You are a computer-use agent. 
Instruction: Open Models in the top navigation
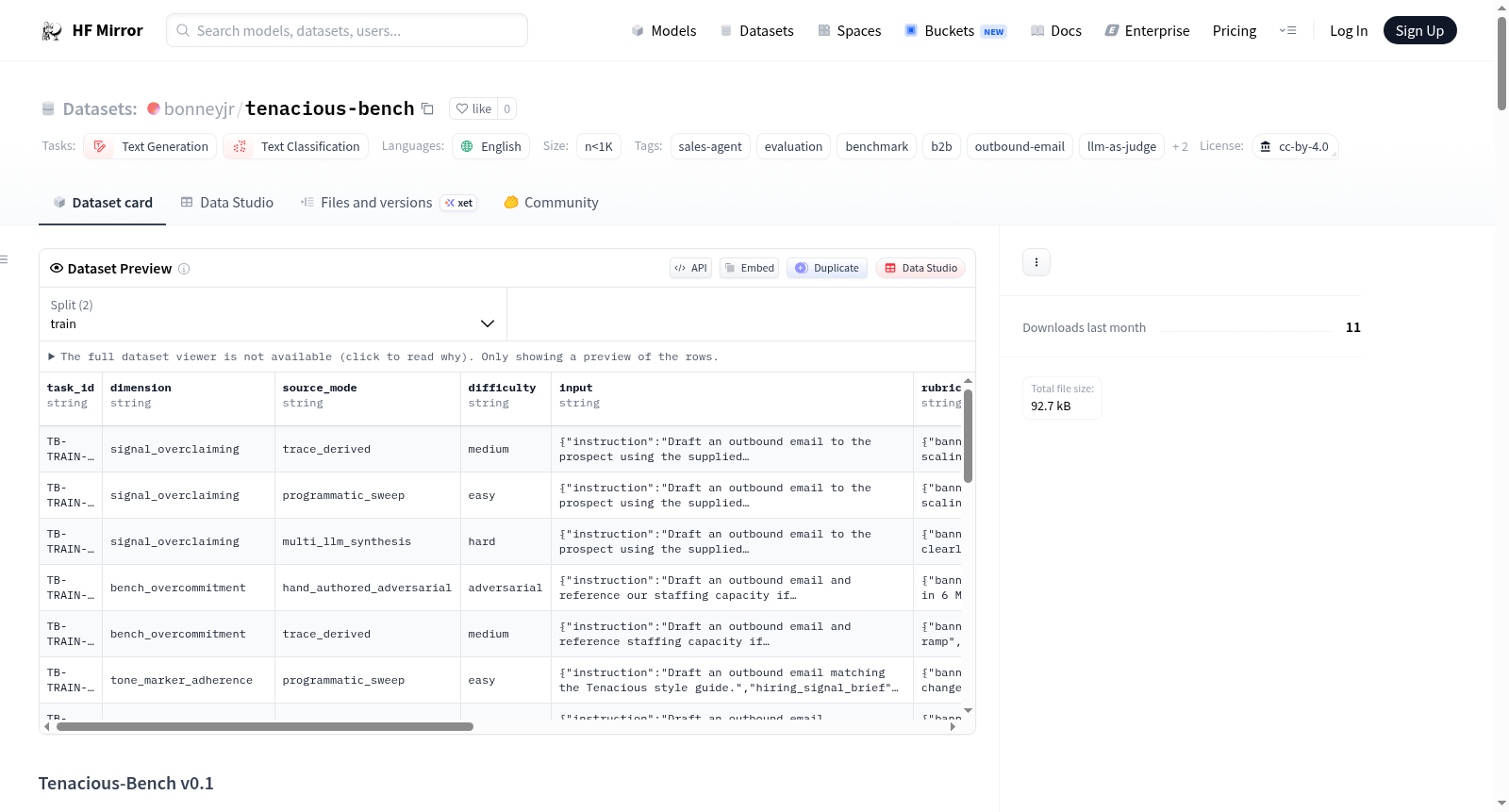(664, 31)
